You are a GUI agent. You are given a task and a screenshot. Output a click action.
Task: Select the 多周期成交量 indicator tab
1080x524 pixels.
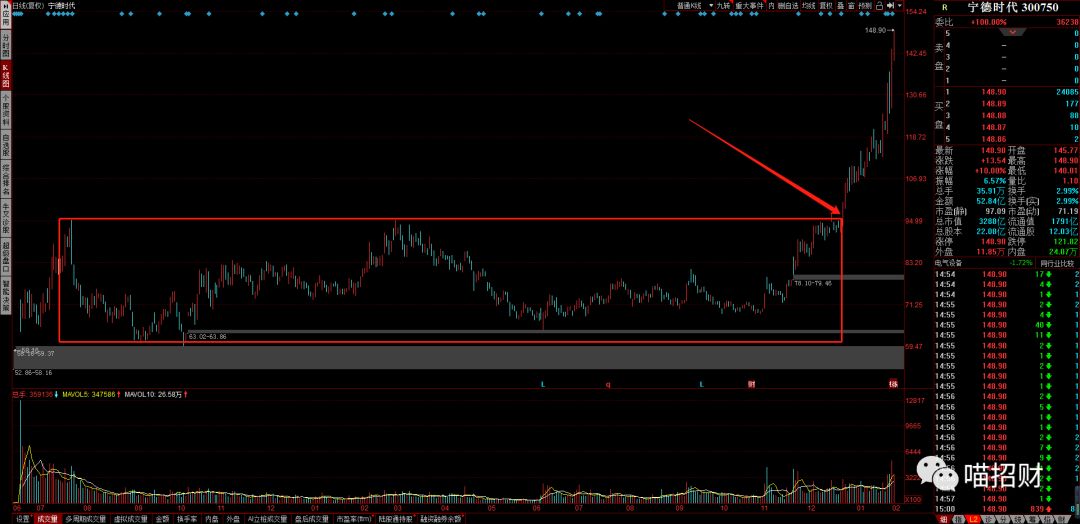[x=85, y=518]
